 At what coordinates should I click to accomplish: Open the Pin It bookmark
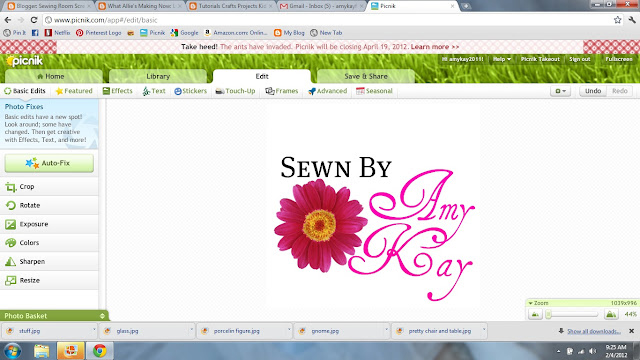[15, 33]
